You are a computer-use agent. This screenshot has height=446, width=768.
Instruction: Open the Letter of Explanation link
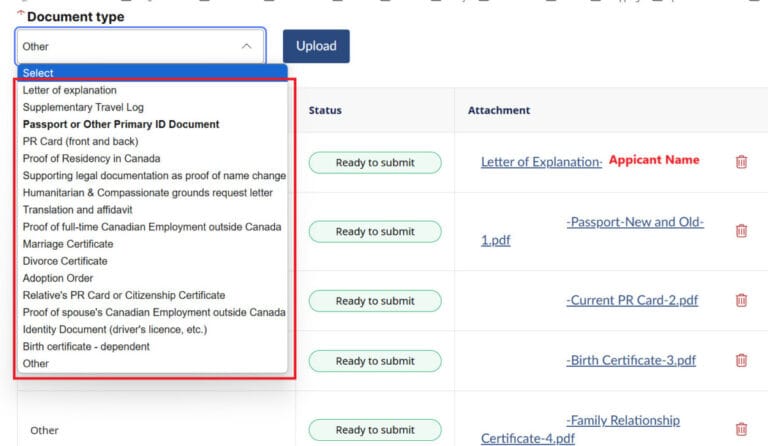541,162
